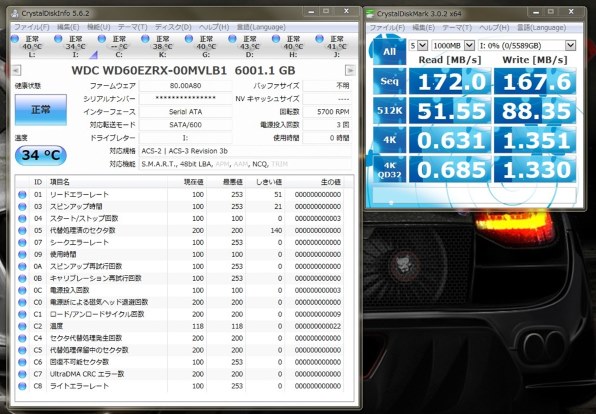Open ファイル(F) menu in CrystalDiskInfo
This screenshot has width=596, height=414.
click(32, 27)
